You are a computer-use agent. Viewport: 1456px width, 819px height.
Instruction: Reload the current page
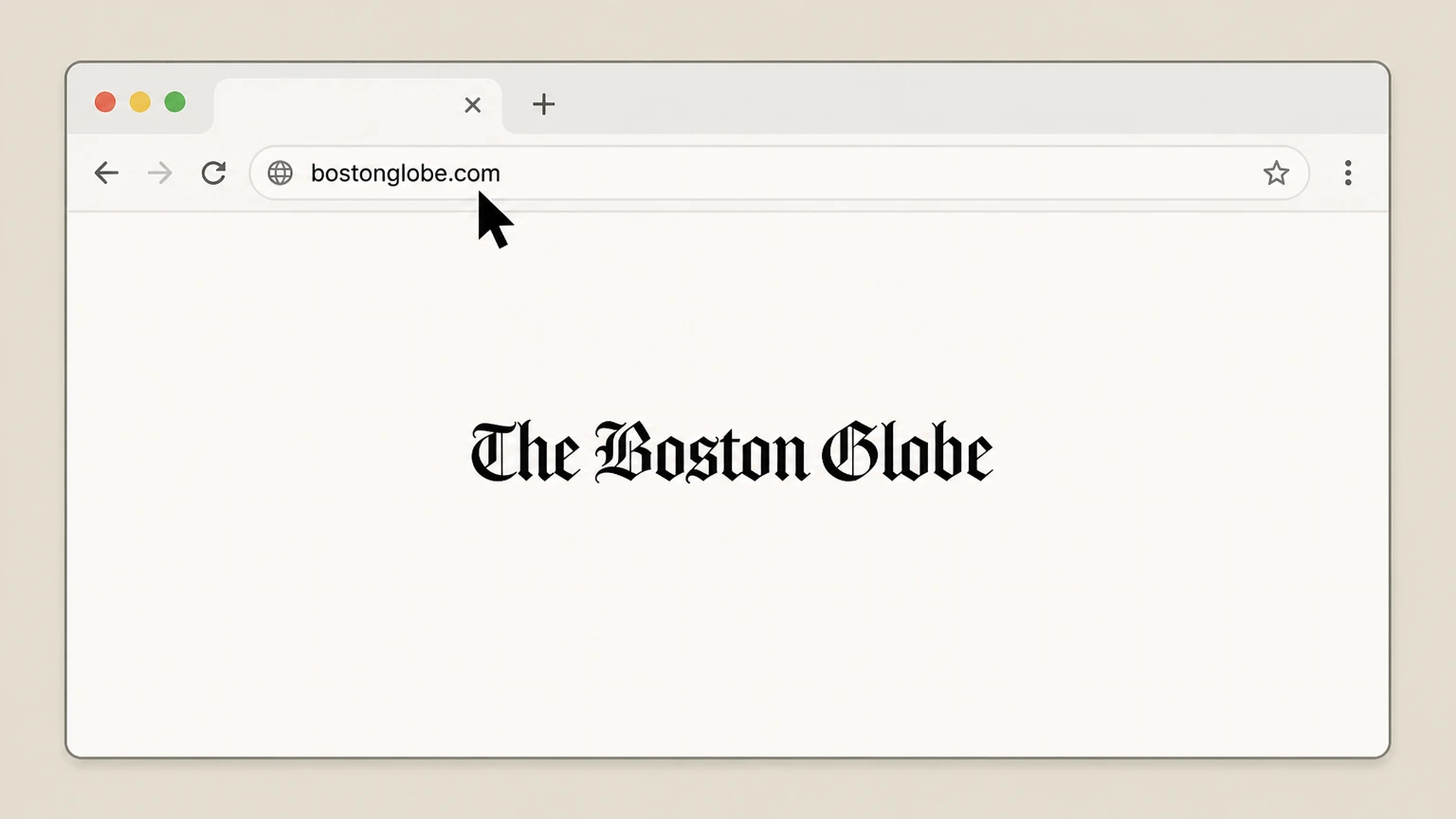(x=213, y=173)
